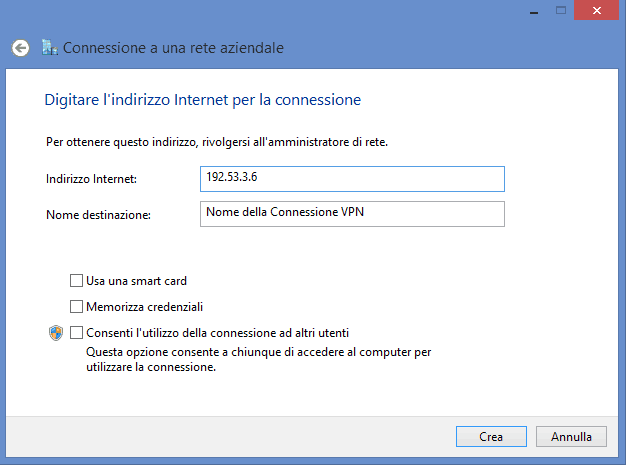
Task: Click the network wizard icon beside the title
Action: (x=50, y=47)
